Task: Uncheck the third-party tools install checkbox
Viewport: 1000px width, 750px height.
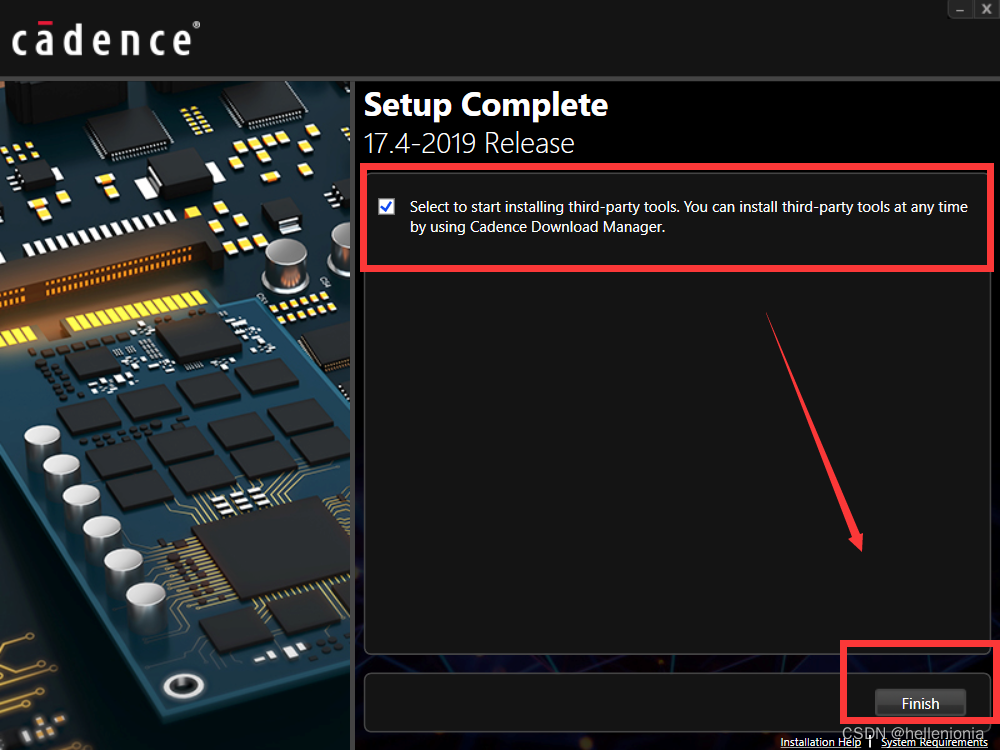Action: pyautogui.click(x=386, y=207)
